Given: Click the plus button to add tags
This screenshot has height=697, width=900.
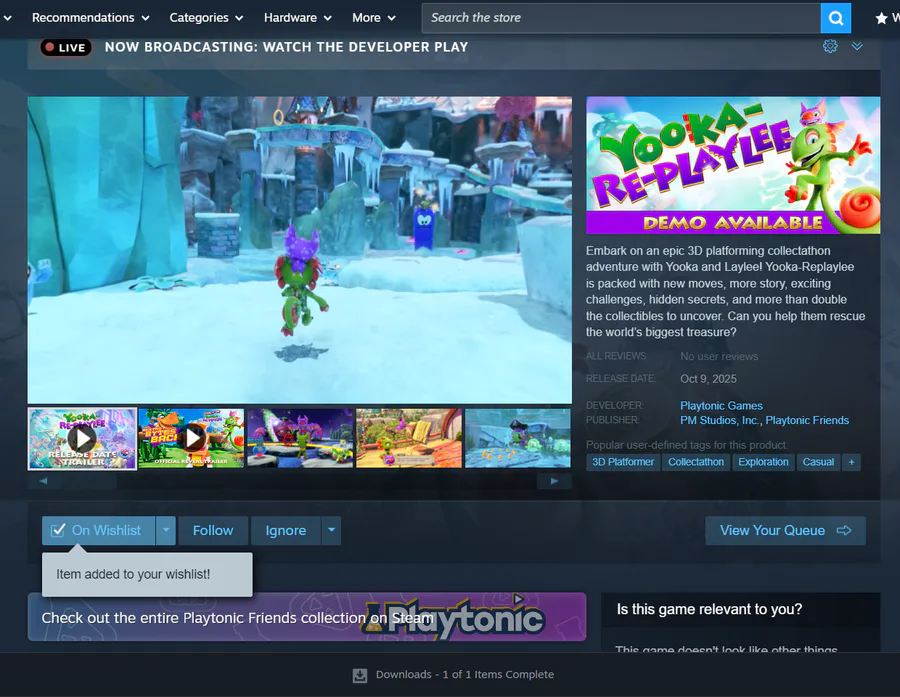Looking at the screenshot, I should [851, 462].
